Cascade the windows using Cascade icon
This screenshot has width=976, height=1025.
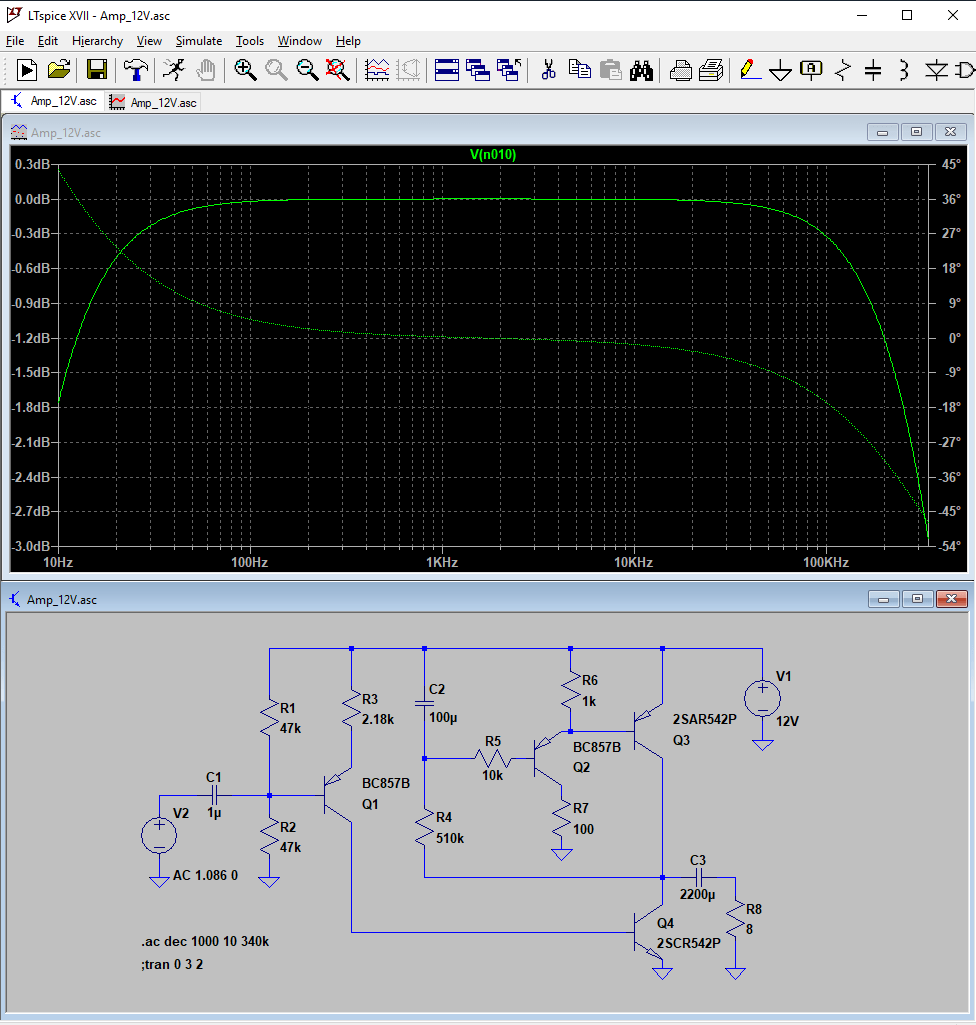(x=478, y=70)
